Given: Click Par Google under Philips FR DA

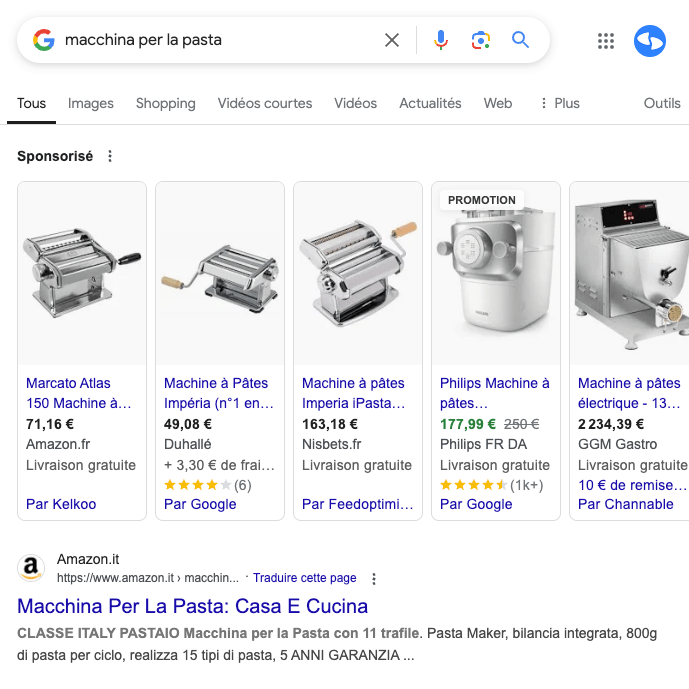Looking at the screenshot, I should 476,504.
